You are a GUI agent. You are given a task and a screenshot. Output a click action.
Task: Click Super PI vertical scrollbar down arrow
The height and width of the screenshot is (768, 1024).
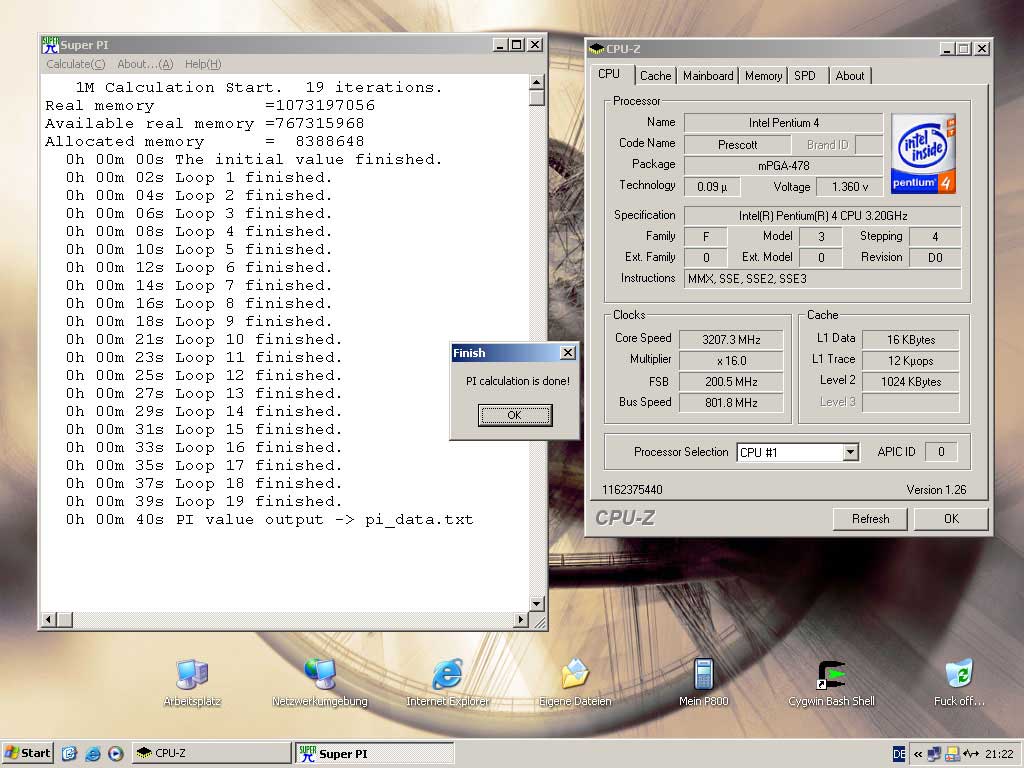537,603
